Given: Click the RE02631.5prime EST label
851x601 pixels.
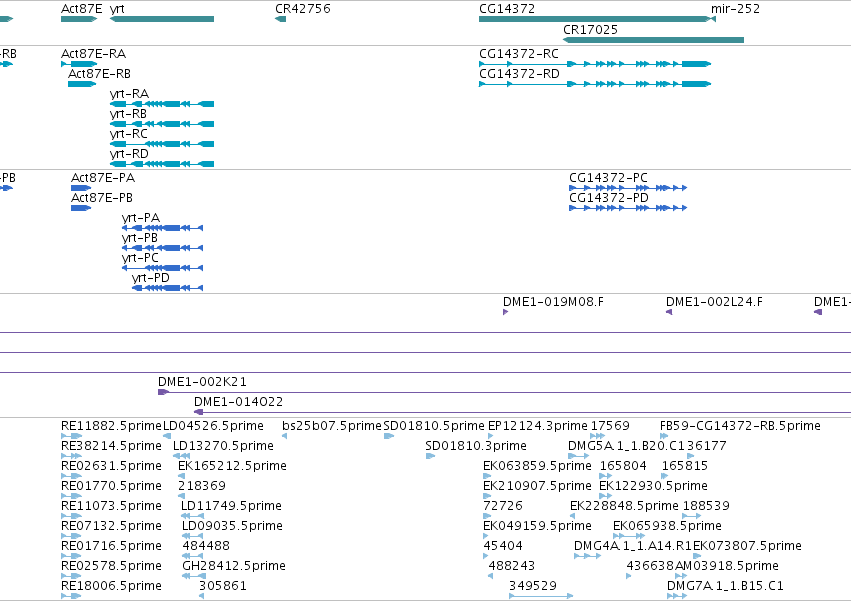Looking at the screenshot, I should [x=111, y=466].
